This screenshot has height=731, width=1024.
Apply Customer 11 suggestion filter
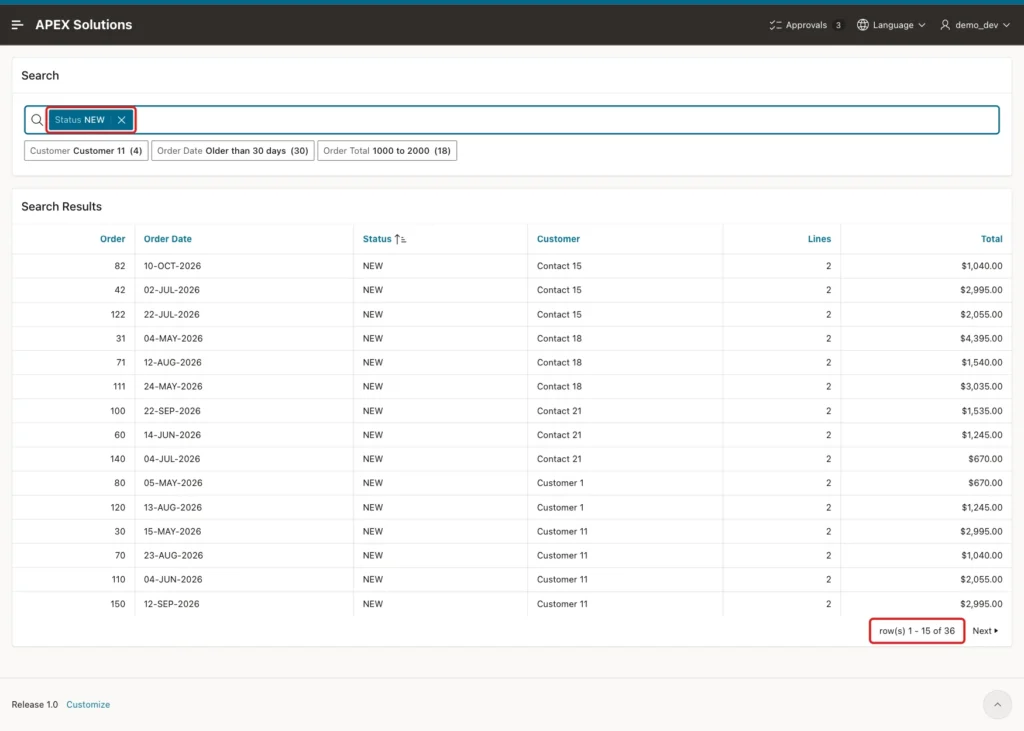[86, 150]
